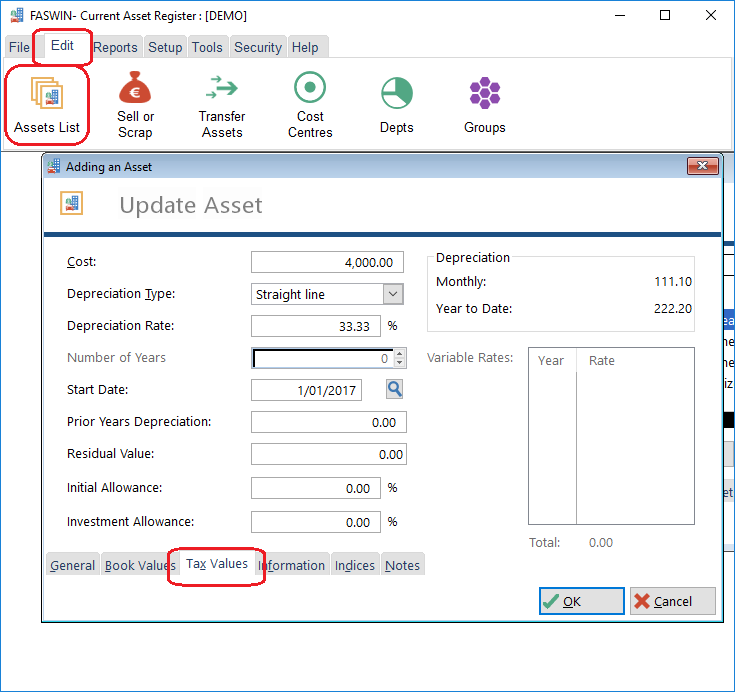The height and width of the screenshot is (692, 735).
Task: Switch to the General tab
Action: coord(73,565)
